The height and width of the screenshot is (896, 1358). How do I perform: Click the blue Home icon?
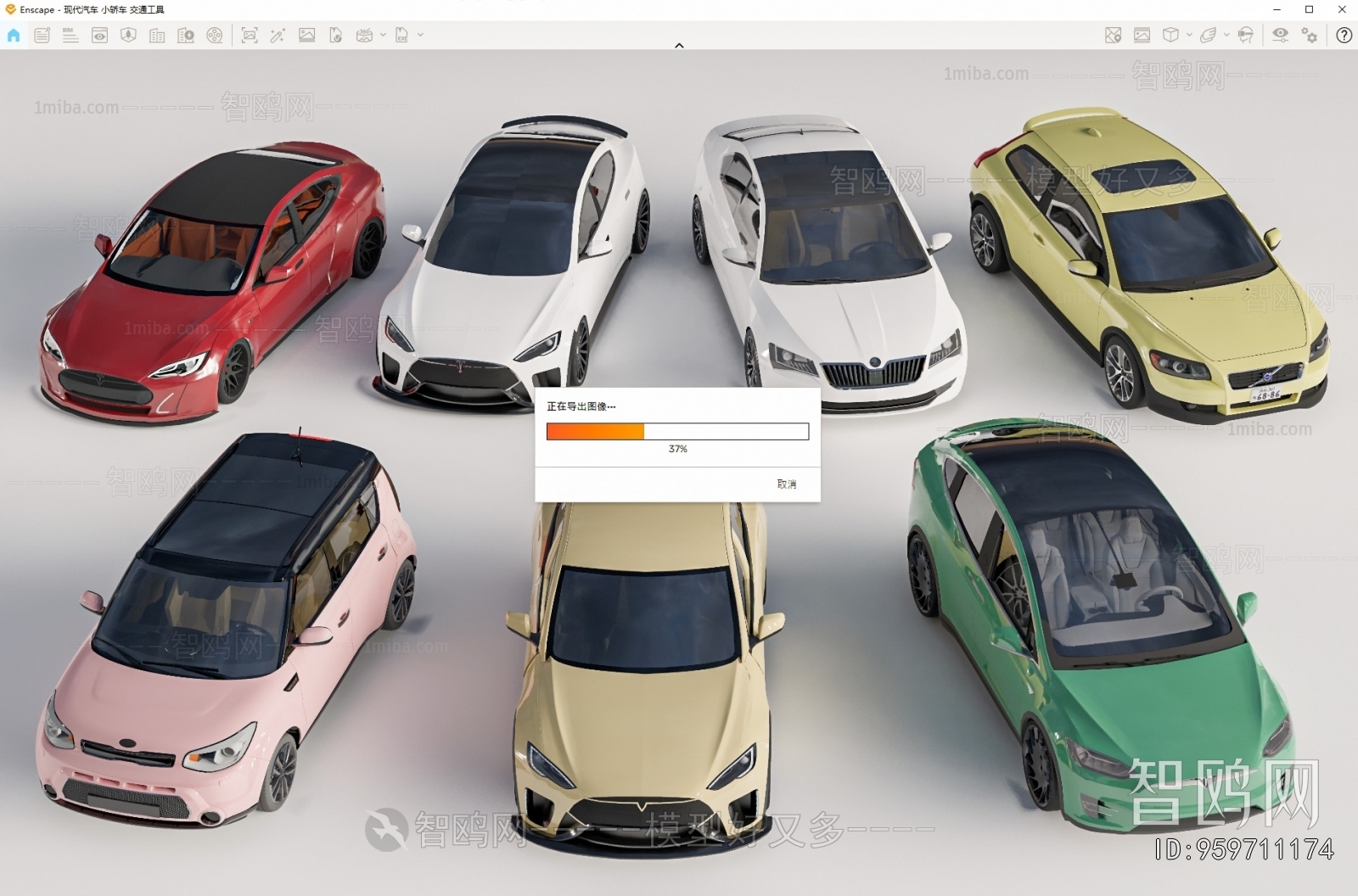(14, 35)
